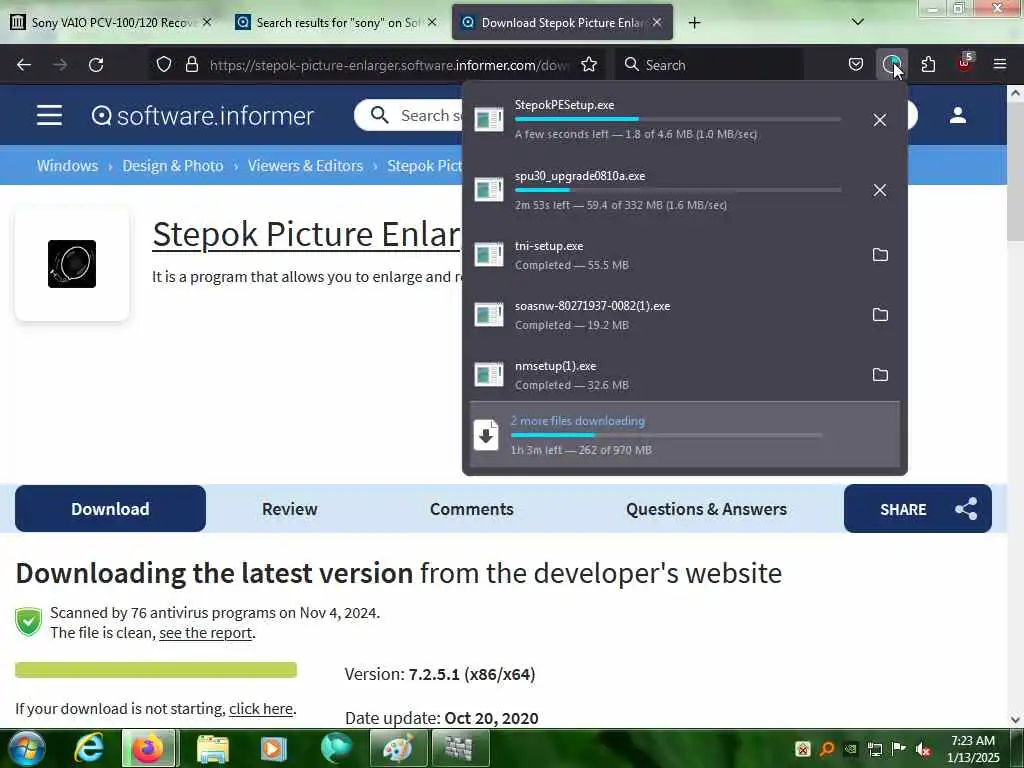
Task: Open software.informer hamburger menu
Action: pos(50,116)
